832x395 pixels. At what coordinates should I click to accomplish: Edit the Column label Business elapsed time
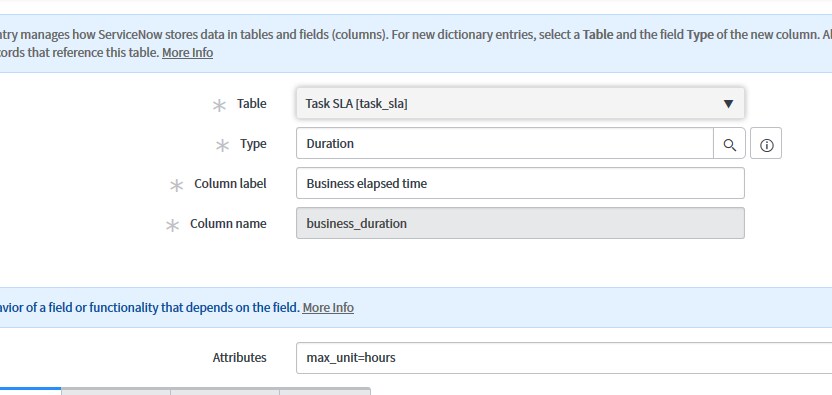pos(520,183)
